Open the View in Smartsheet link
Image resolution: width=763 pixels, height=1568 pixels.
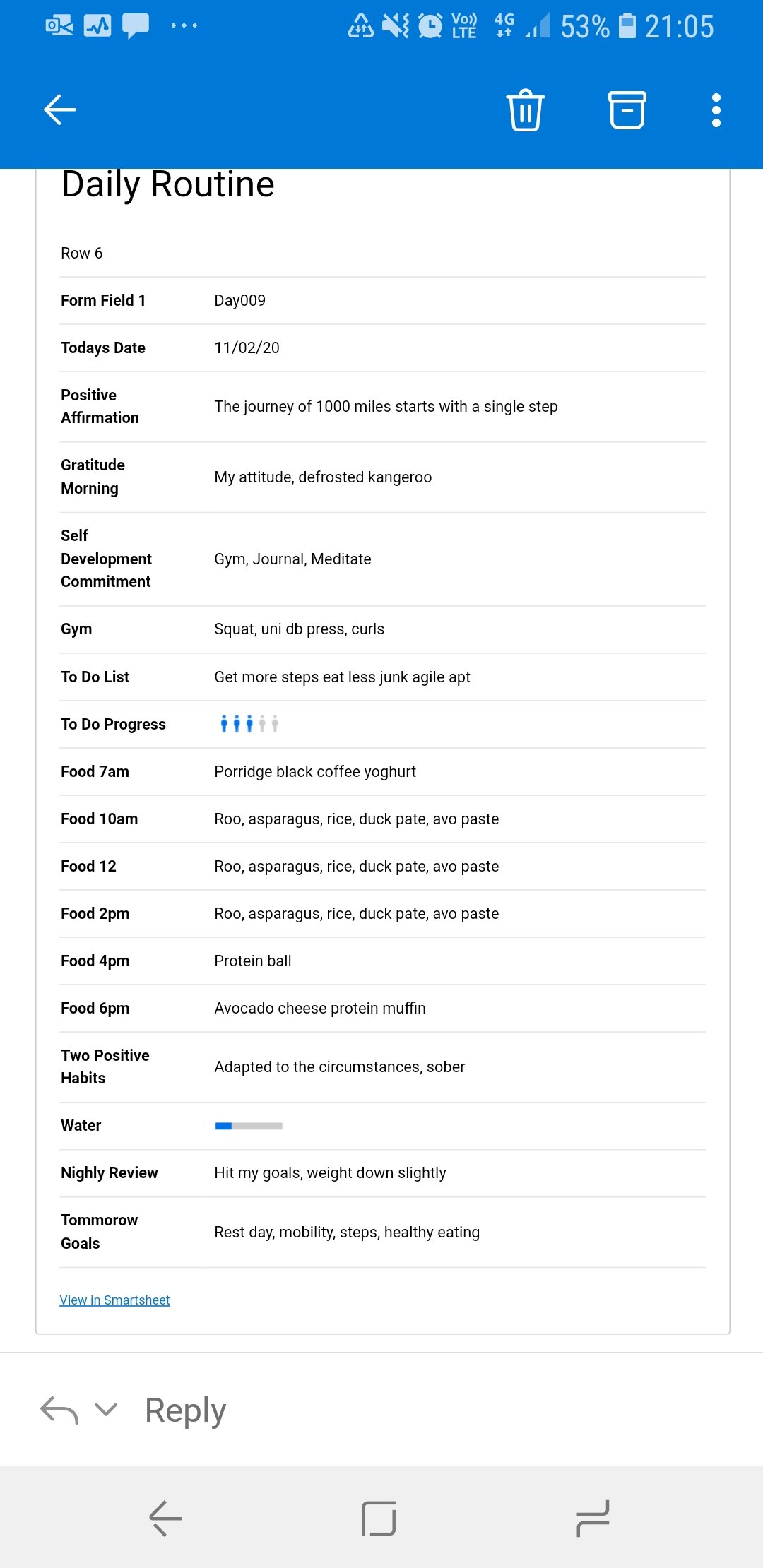coord(114,1300)
